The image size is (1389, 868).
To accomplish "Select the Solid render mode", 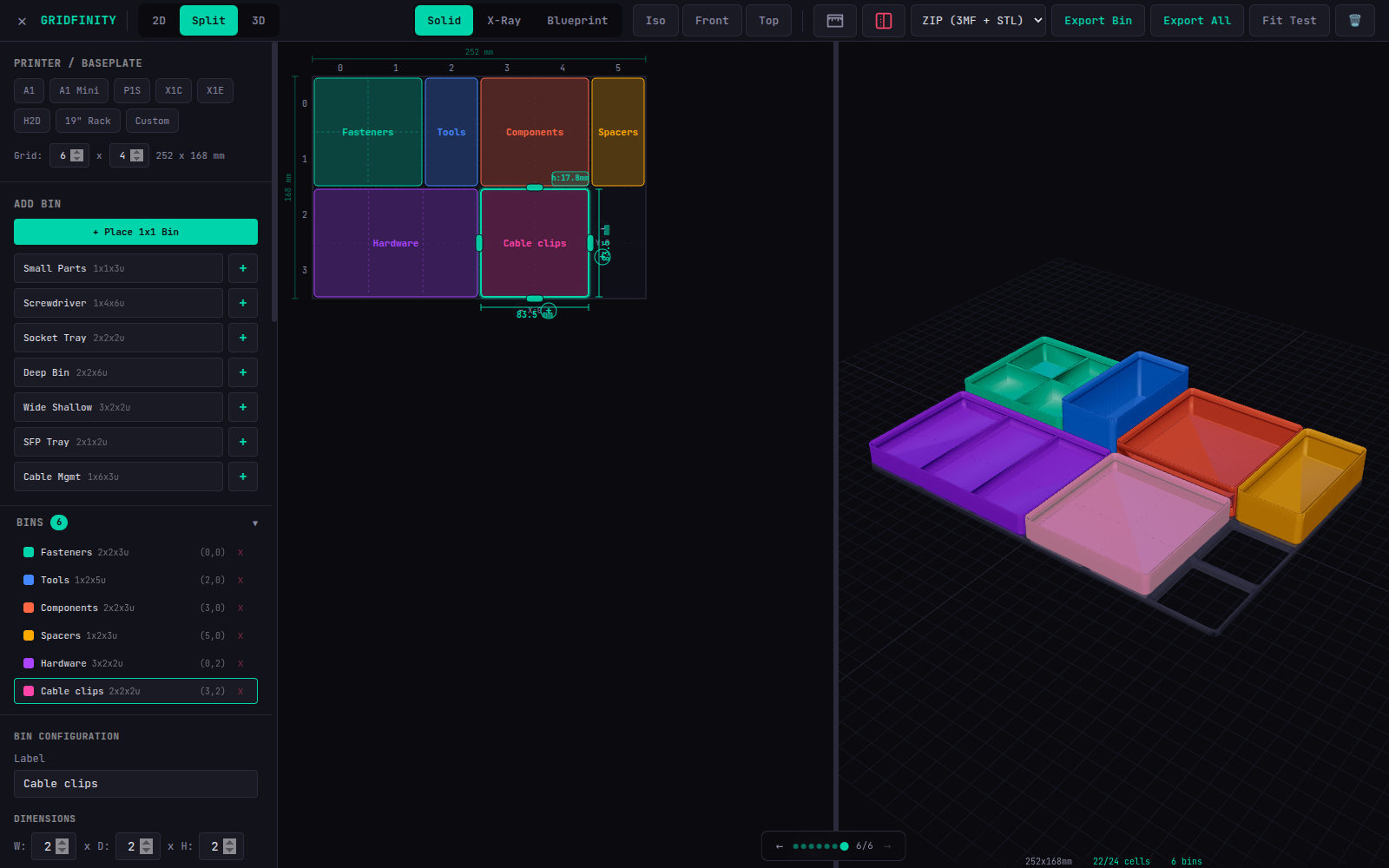I will [444, 21].
